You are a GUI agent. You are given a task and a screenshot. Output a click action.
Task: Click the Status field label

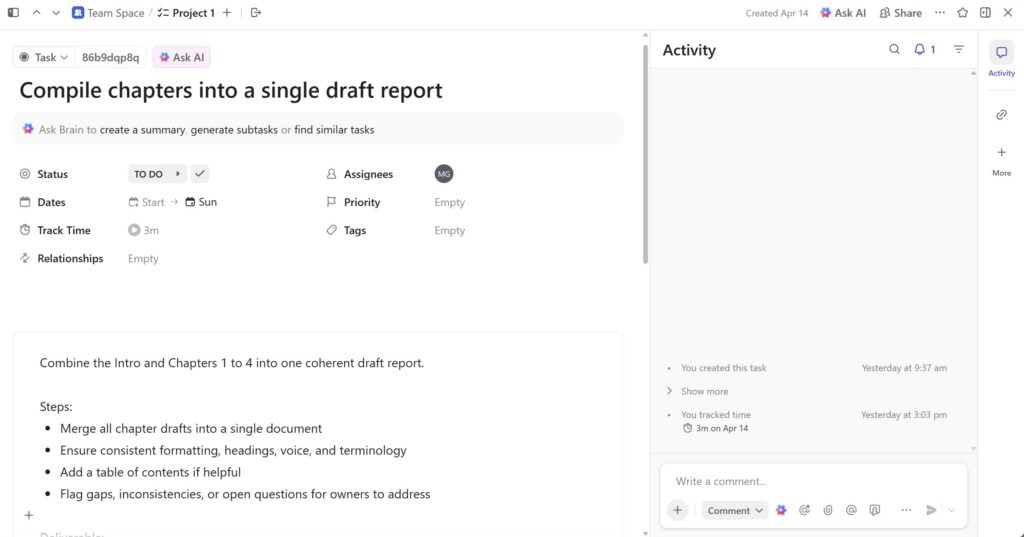pos(52,174)
